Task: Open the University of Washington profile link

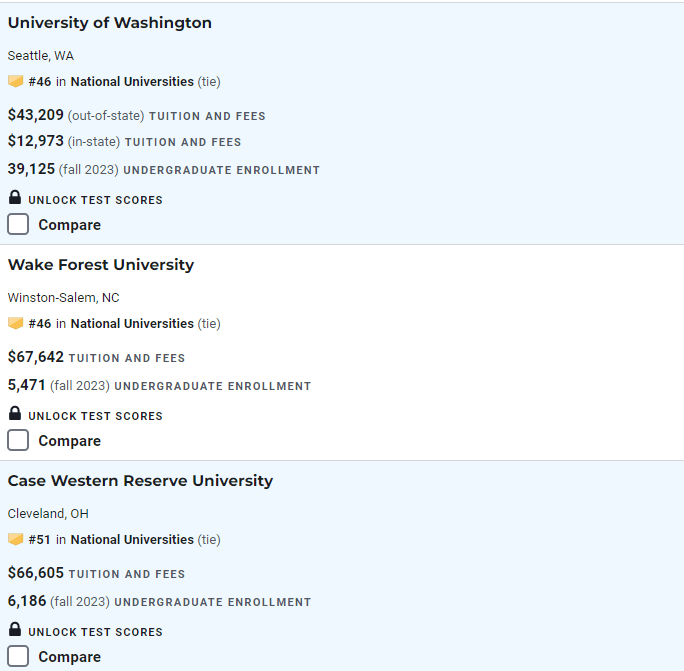Action: point(110,23)
